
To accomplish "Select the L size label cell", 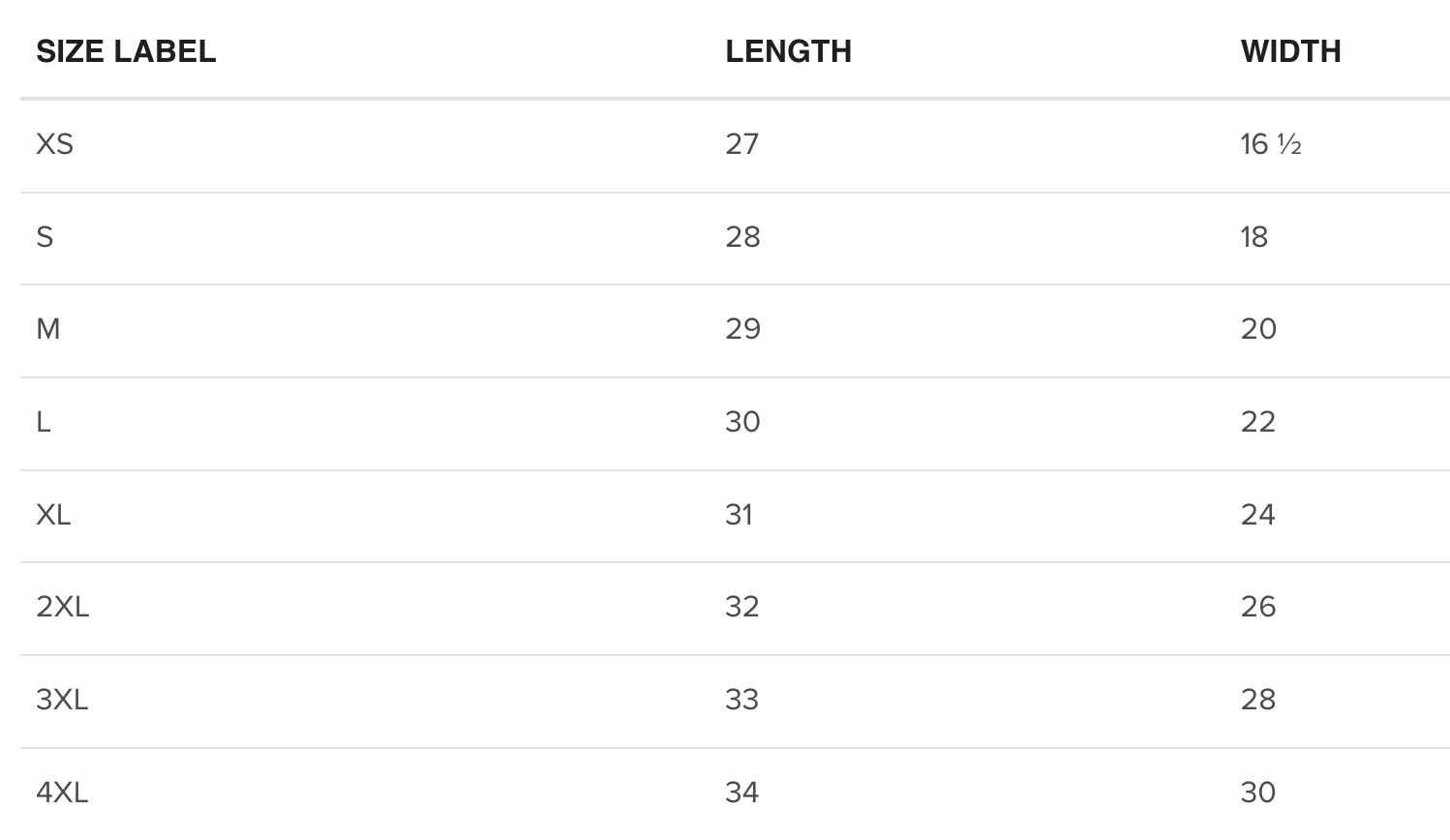I will click(x=44, y=422).
